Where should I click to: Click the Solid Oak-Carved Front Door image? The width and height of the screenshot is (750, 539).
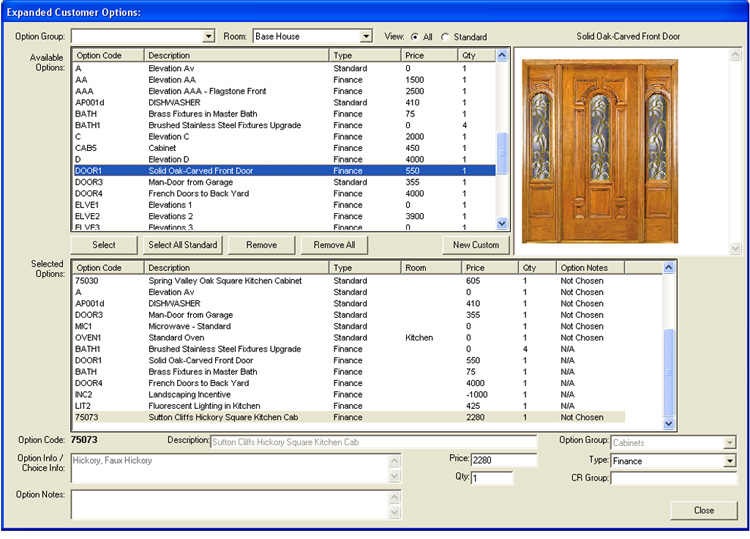pyautogui.click(x=600, y=151)
